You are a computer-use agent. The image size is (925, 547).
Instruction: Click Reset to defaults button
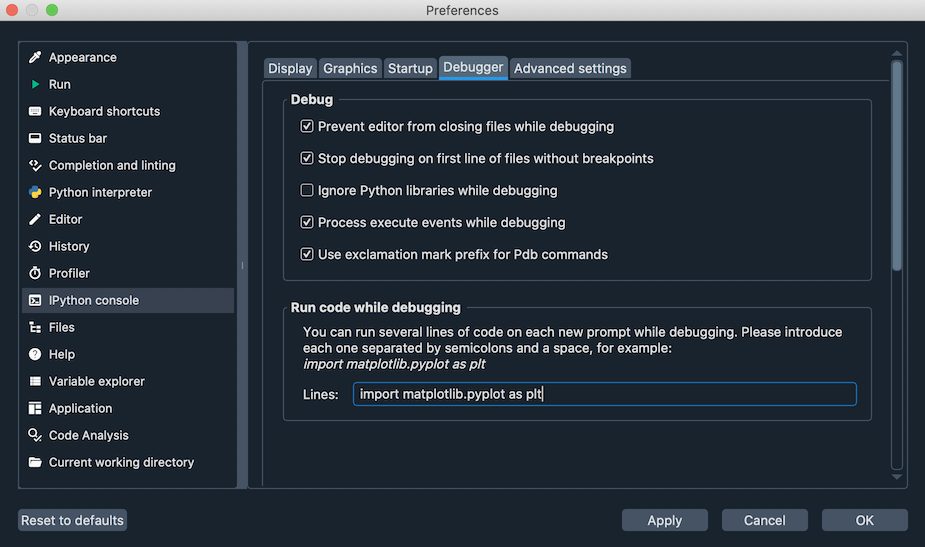(x=73, y=520)
